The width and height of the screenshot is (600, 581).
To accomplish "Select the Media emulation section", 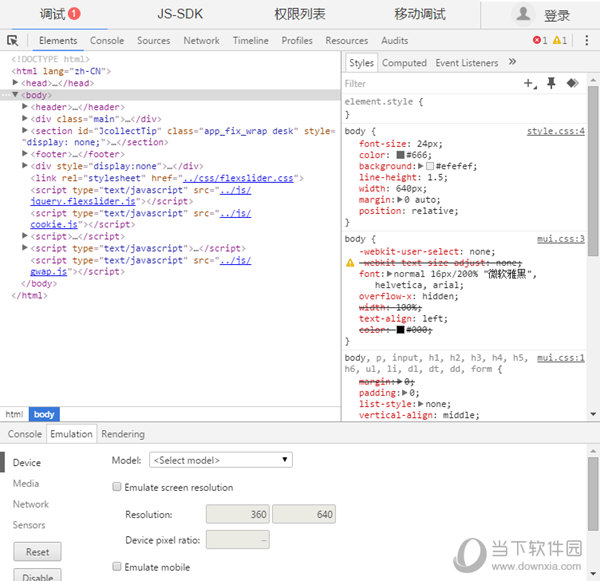I will coord(26,483).
